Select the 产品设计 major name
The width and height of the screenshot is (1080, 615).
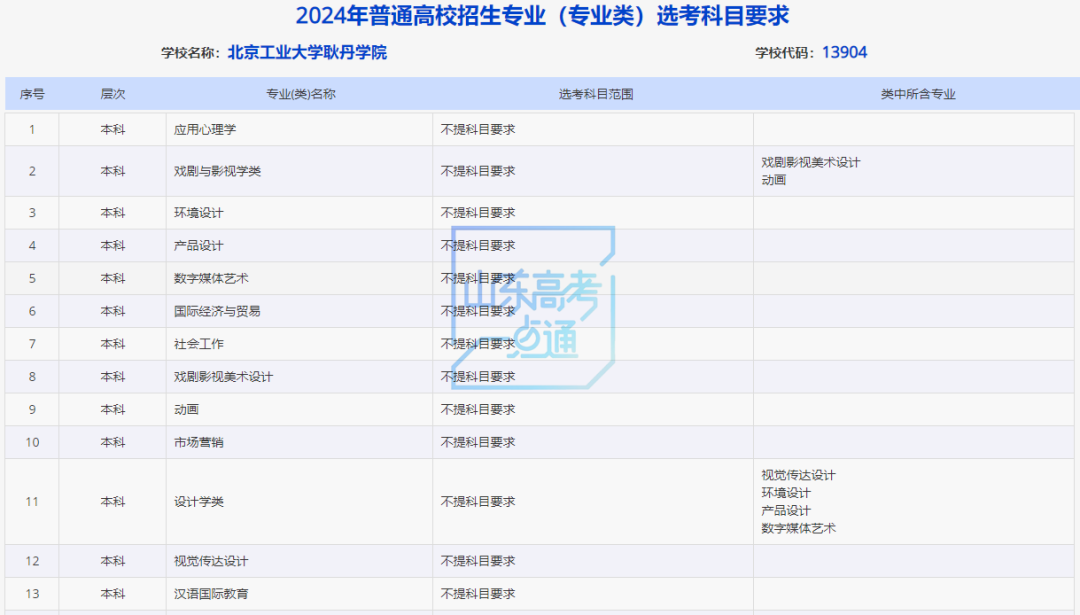[199, 245]
